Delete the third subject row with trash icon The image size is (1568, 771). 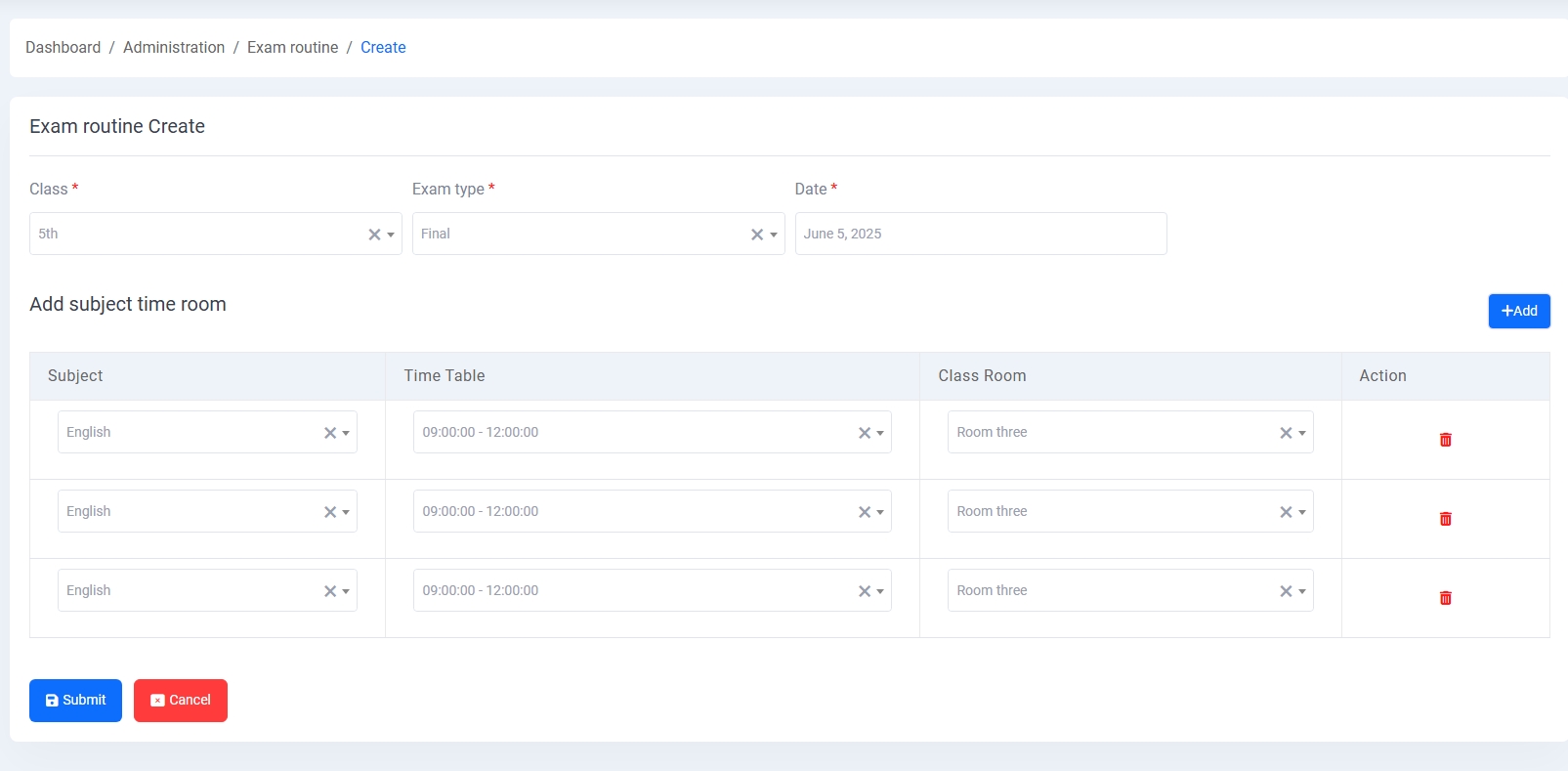(x=1445, y=598)
